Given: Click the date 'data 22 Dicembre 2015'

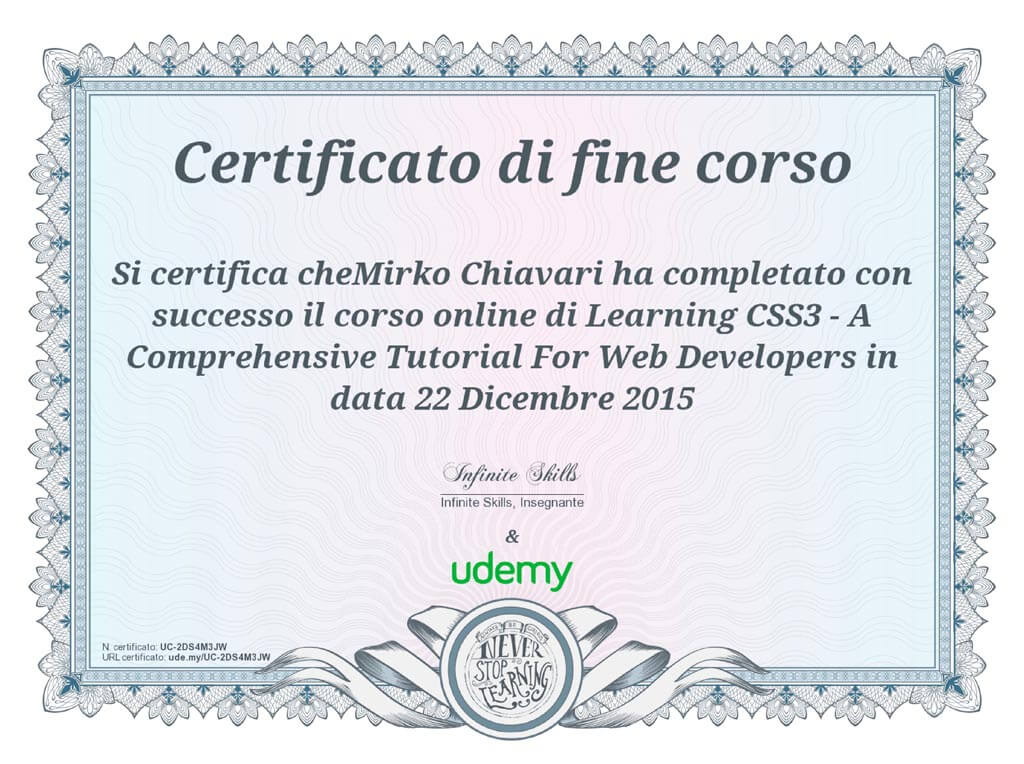Looking at the screenshot, I should tap(512, 399).
